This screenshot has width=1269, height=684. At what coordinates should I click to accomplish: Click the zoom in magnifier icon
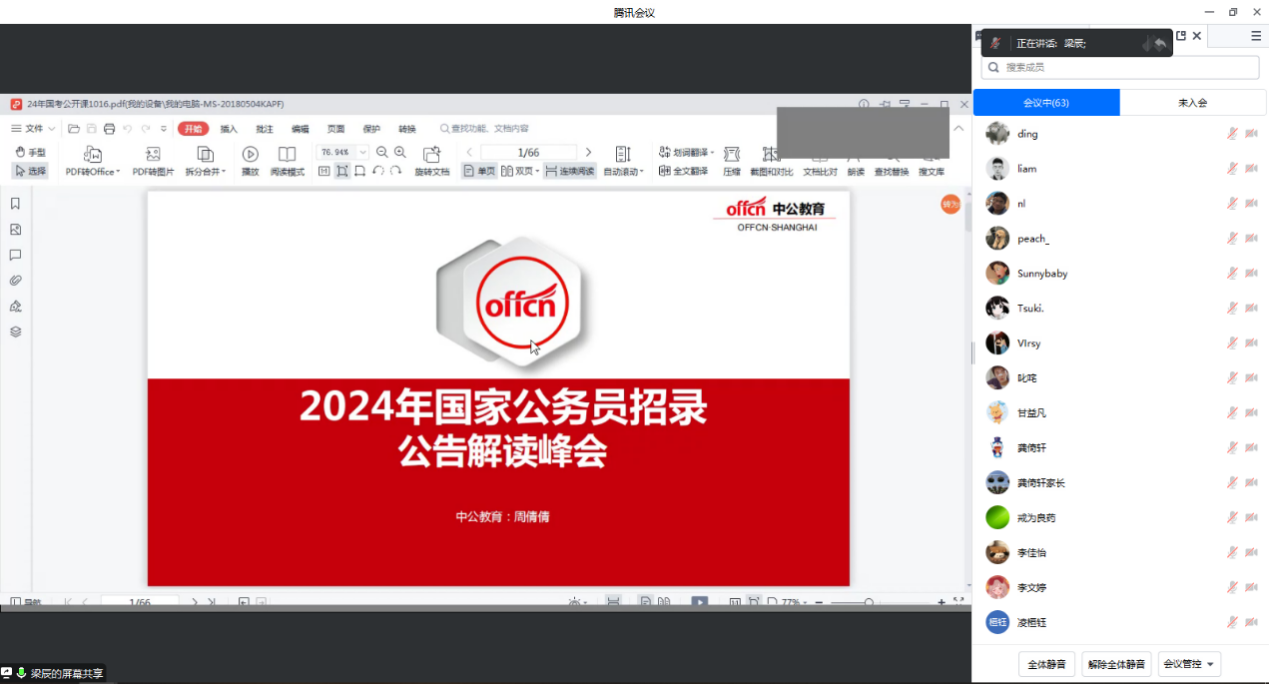400,152
